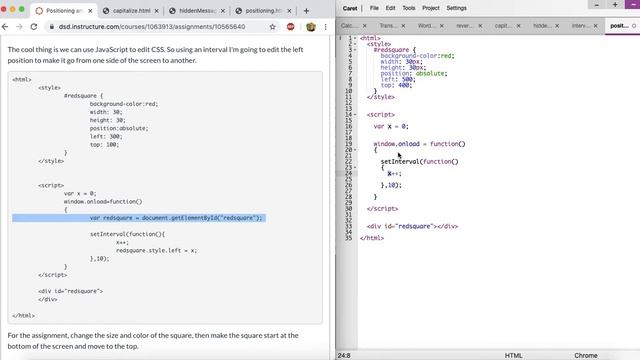Reload the Chrome page
The height and width of the screenshot is (360, 640).
point(34,27)
